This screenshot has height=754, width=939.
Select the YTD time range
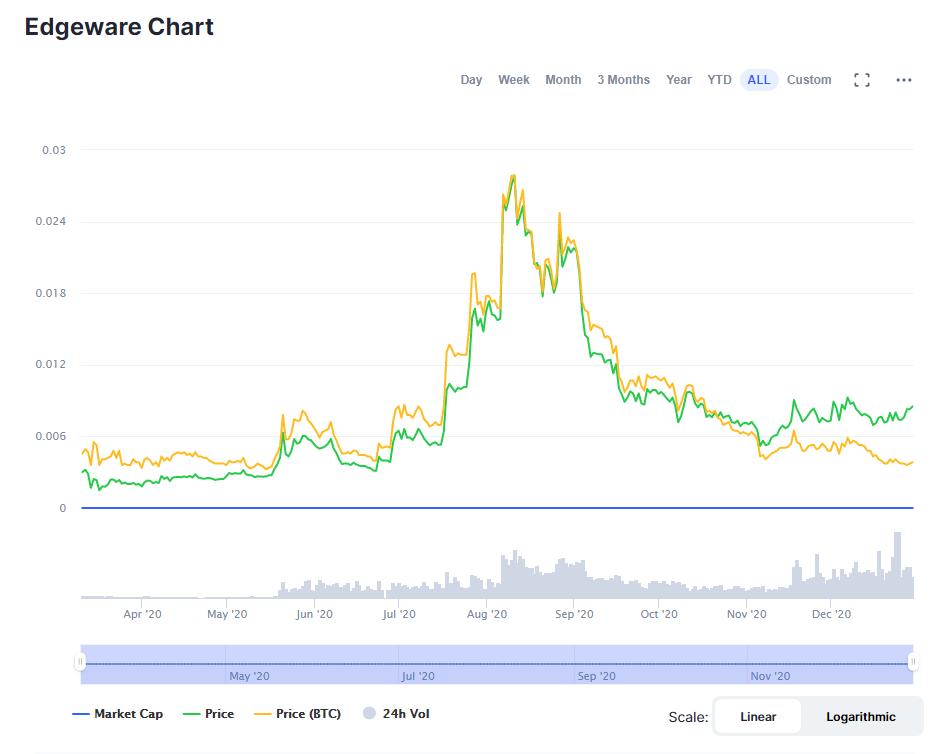coord(719,80)
